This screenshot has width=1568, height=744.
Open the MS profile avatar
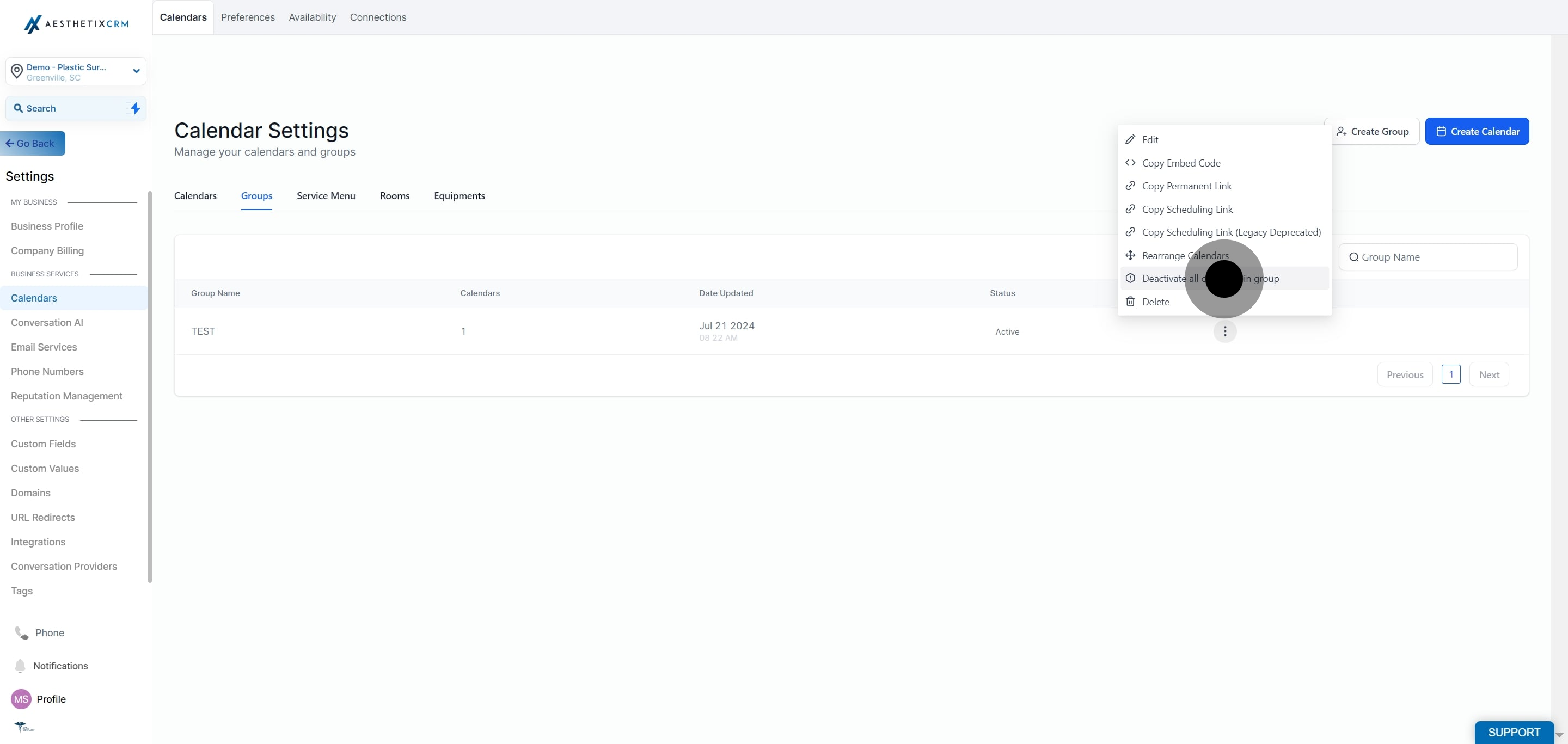pos(21,699)
